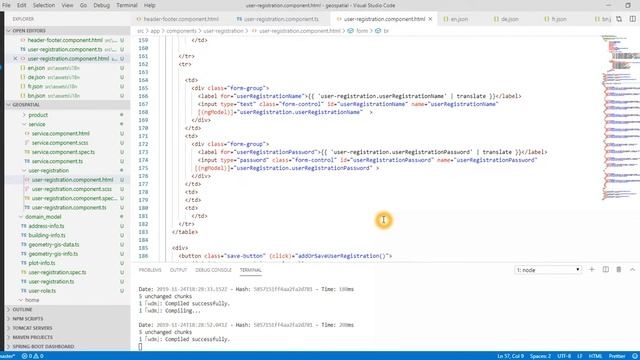Viewport: 640px width, 360px height.
Task: Click the split editor icon
Action: click(x=632, y=19)
